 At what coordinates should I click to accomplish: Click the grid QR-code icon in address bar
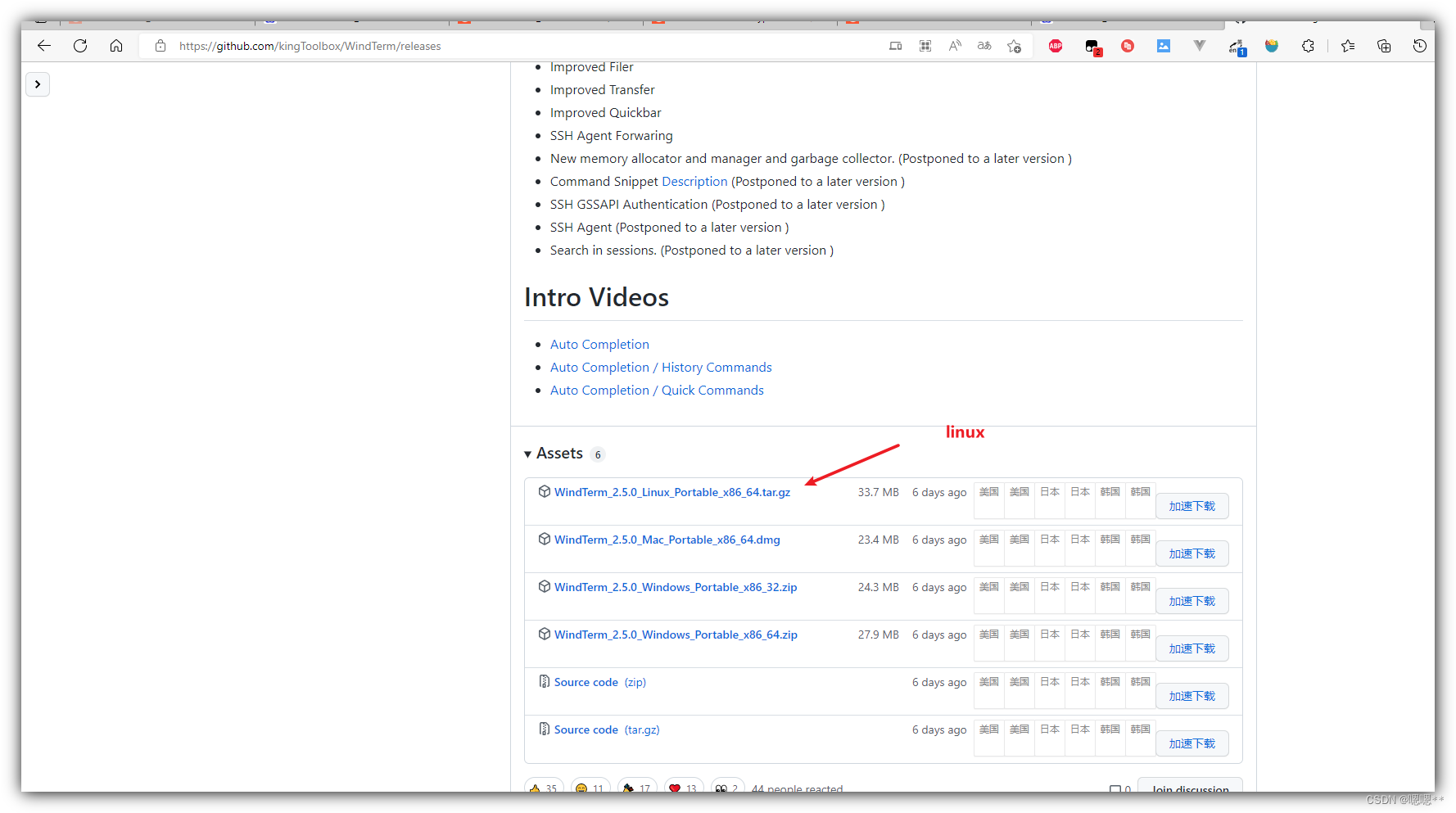coord(925,46)
